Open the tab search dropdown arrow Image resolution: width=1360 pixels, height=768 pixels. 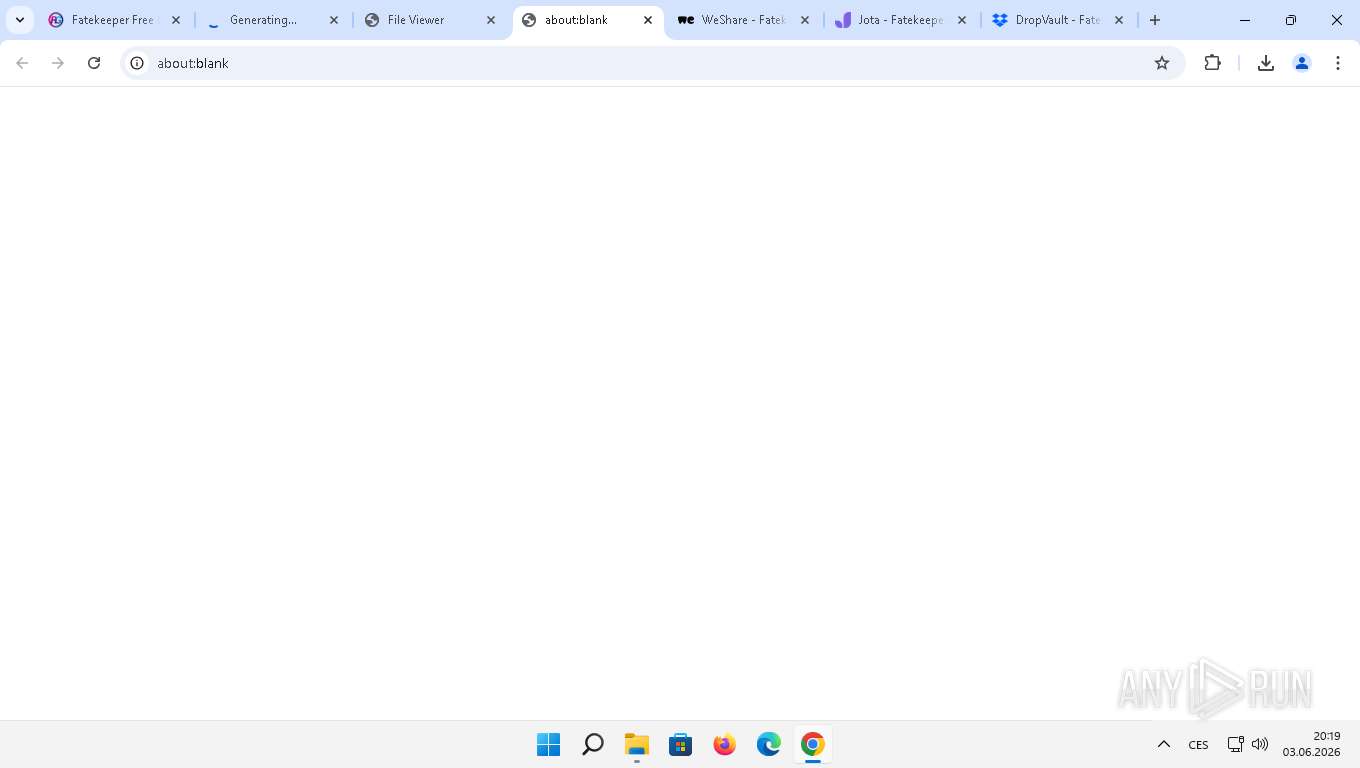point(20,20)
